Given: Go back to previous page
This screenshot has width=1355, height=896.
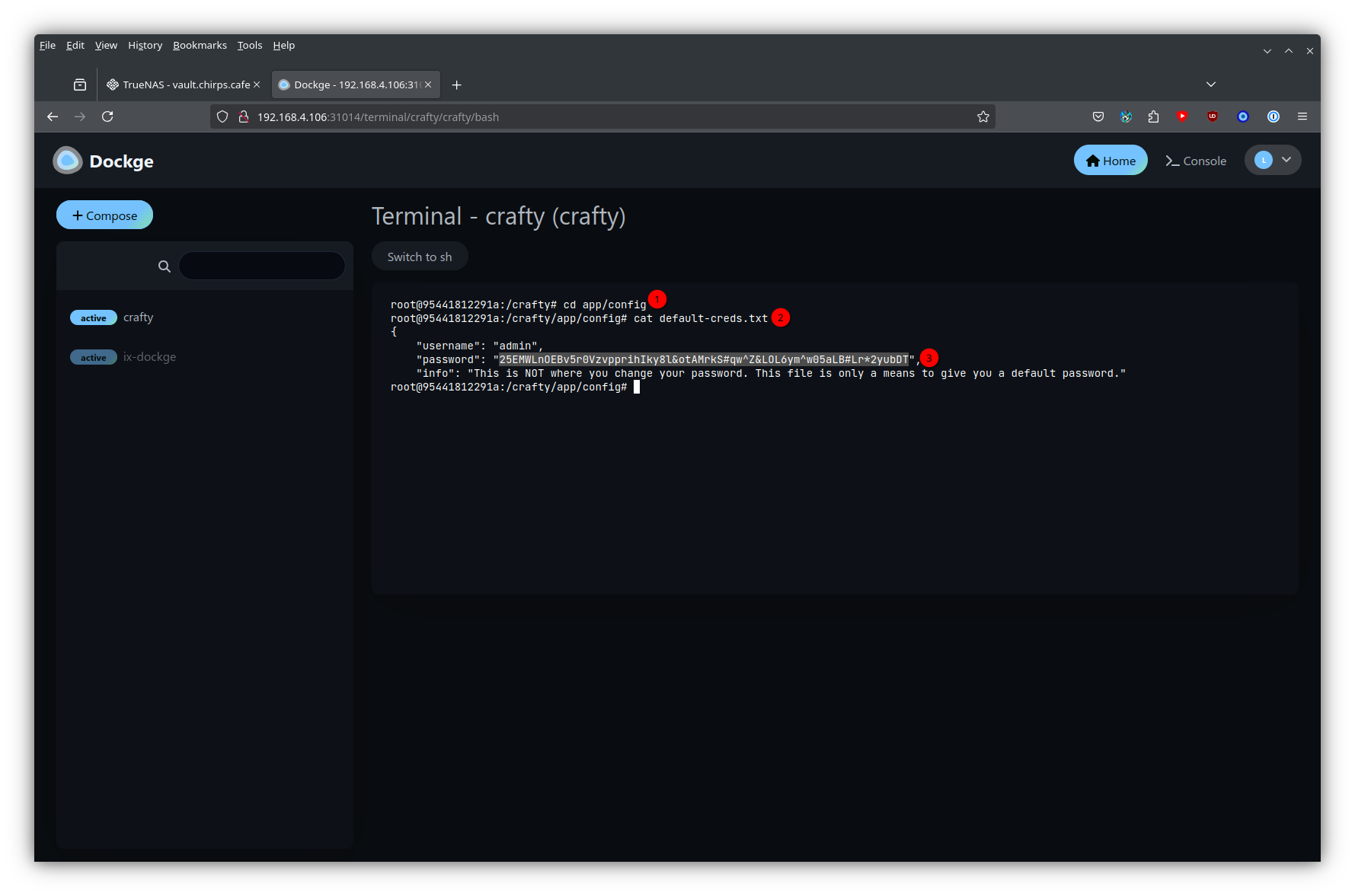Looking at the screenshot, I should (x=53, y=116).
